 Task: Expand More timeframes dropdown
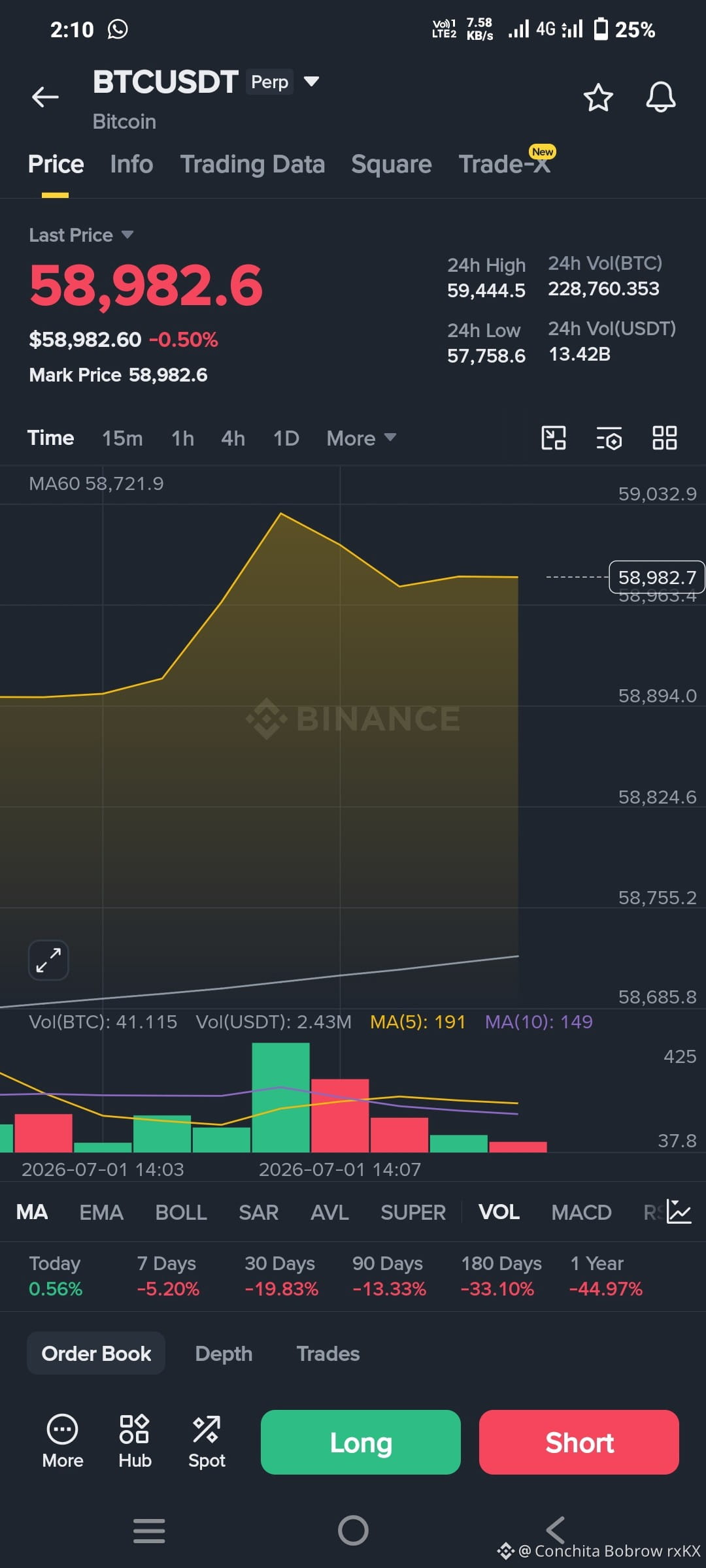361,438
